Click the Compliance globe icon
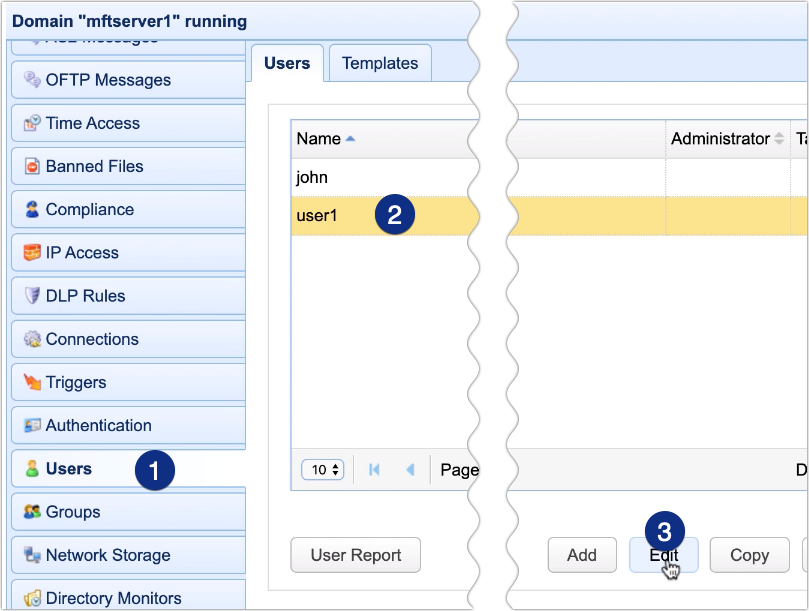This screenshot has height=611, width=809. pyautogui.click(x=32, y=209)
